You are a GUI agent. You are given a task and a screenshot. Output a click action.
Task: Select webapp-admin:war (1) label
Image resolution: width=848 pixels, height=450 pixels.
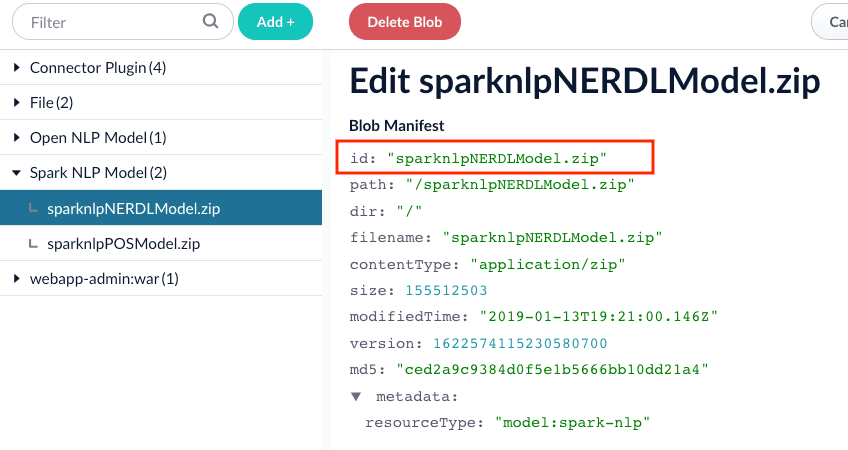point(104,279)
